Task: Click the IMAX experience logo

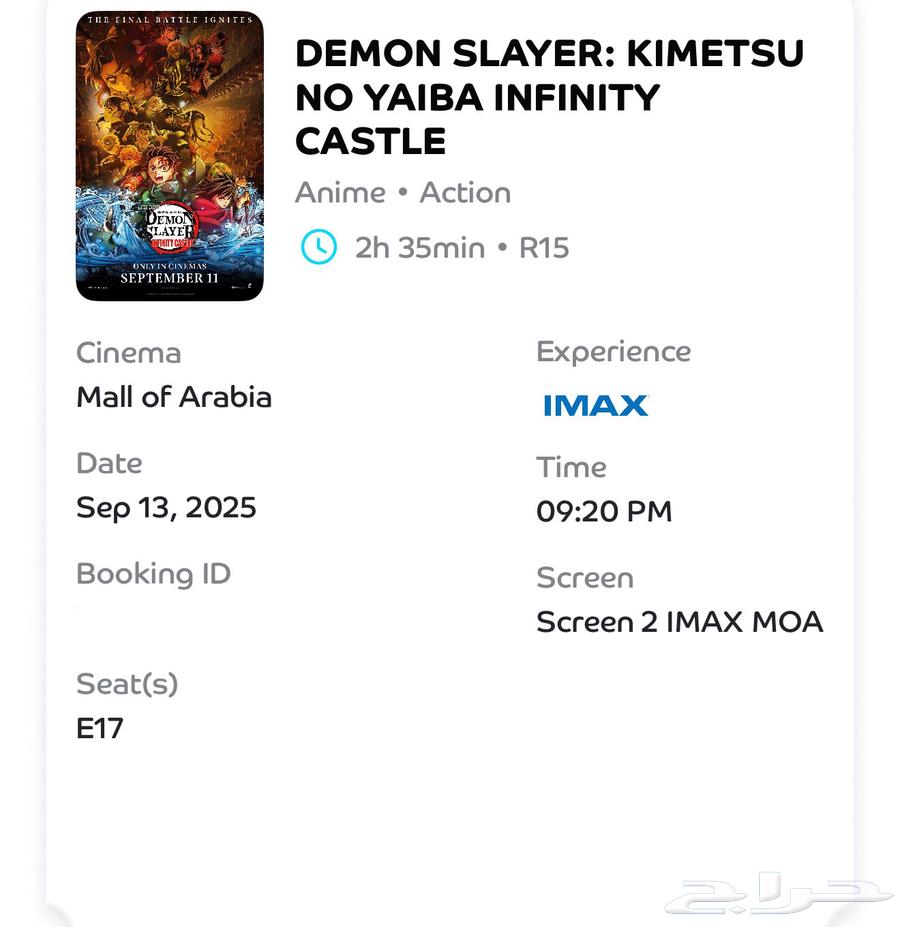Action: (x=596, y=405)
